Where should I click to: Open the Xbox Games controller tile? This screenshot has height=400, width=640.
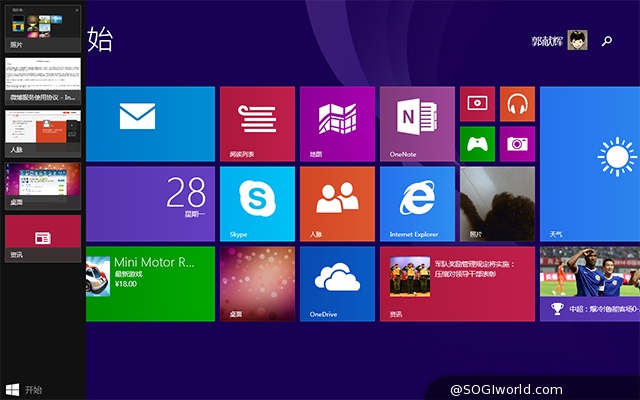pyautogui.click(x=477, y=144)
